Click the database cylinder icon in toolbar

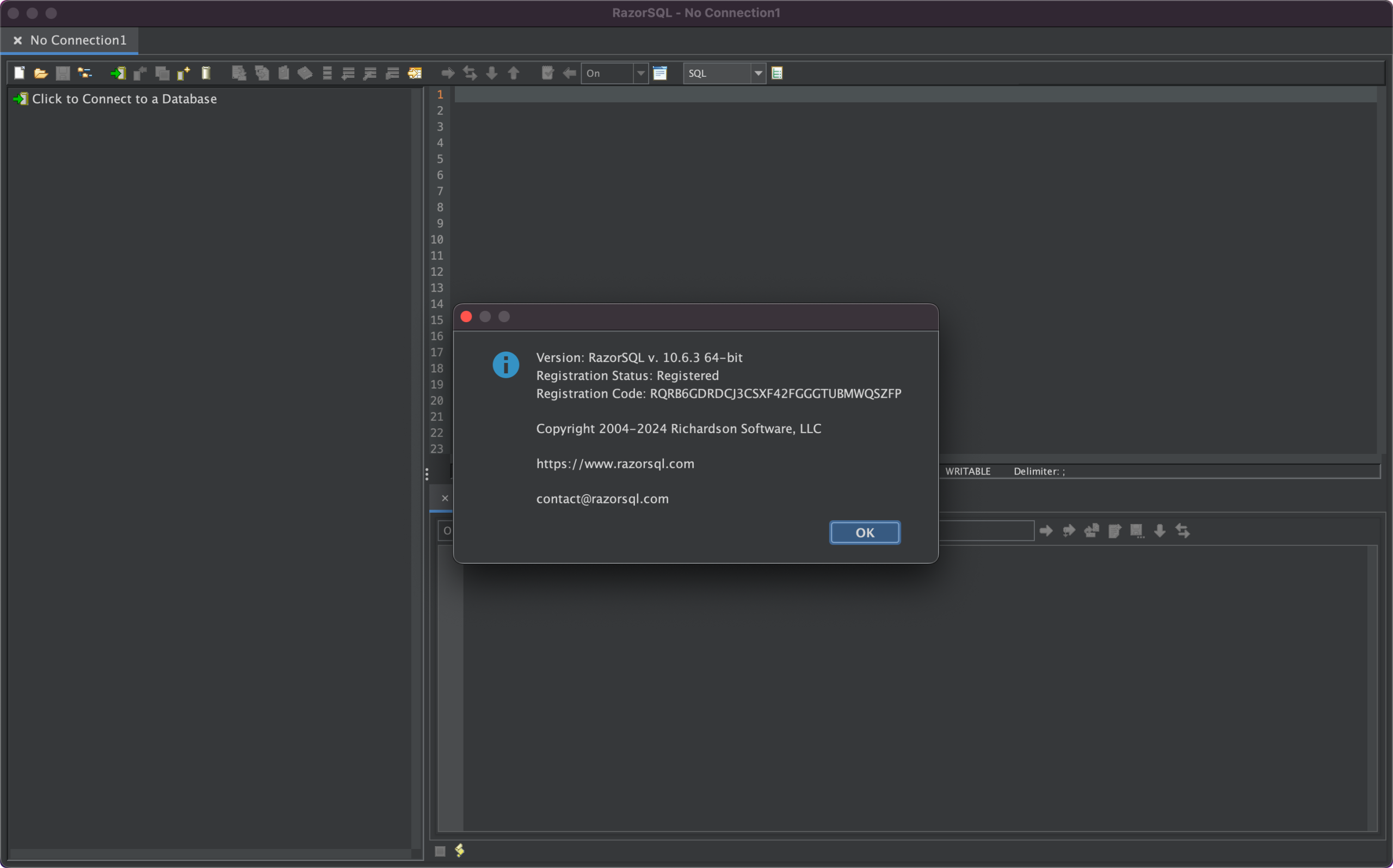(206, 73)
